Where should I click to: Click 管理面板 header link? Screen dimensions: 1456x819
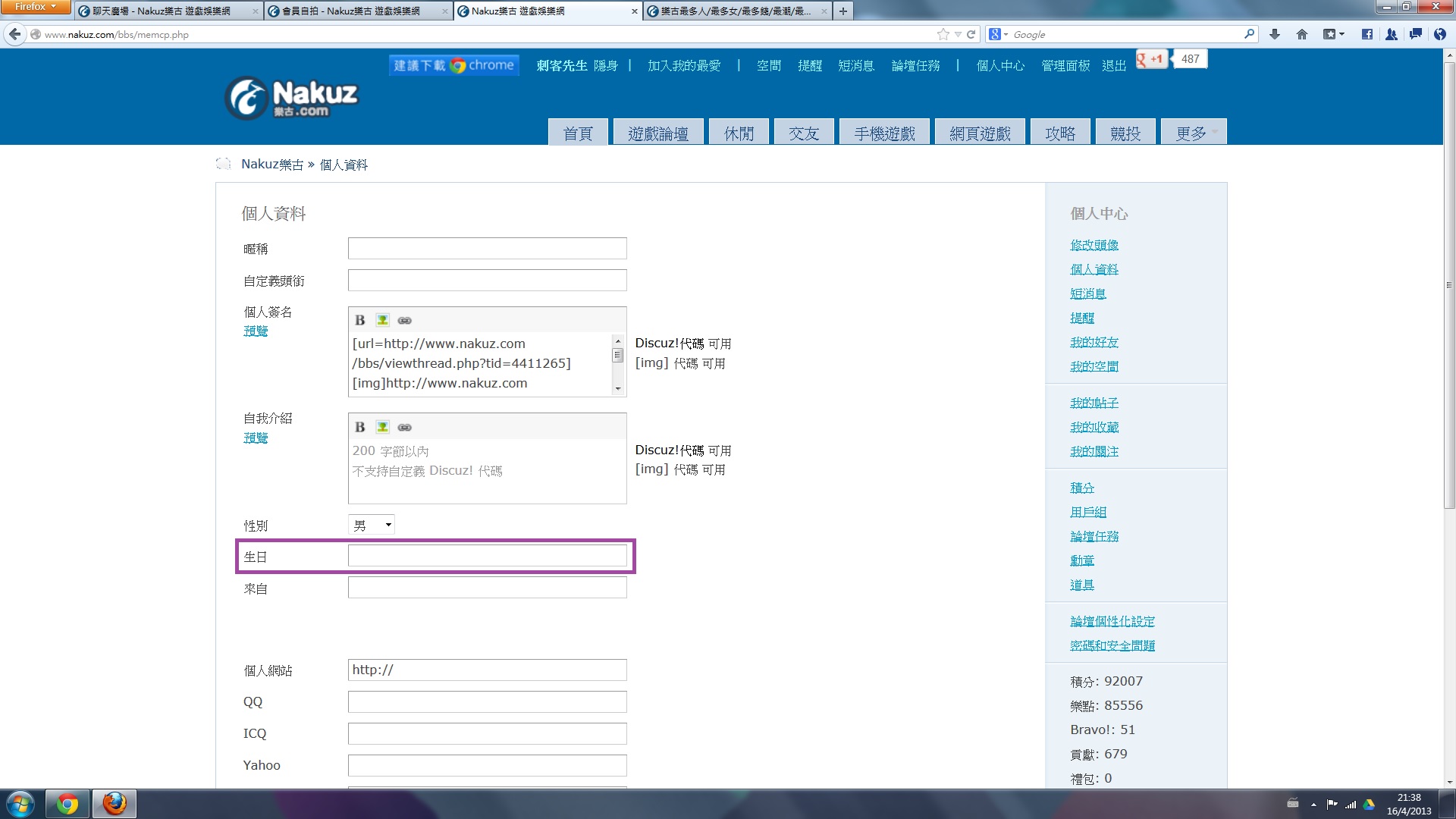(x=1065, y=66)
